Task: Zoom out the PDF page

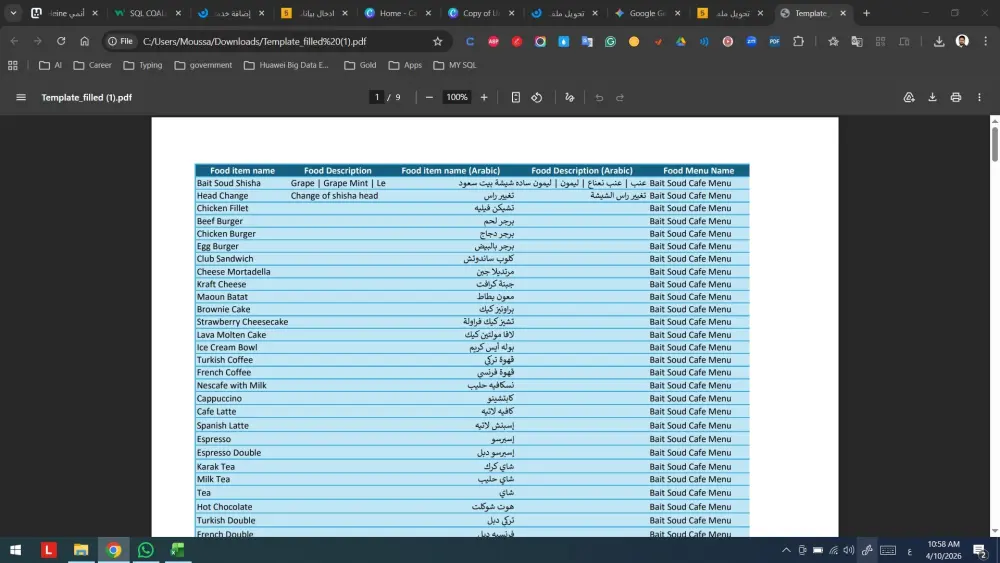Action: 429,98
